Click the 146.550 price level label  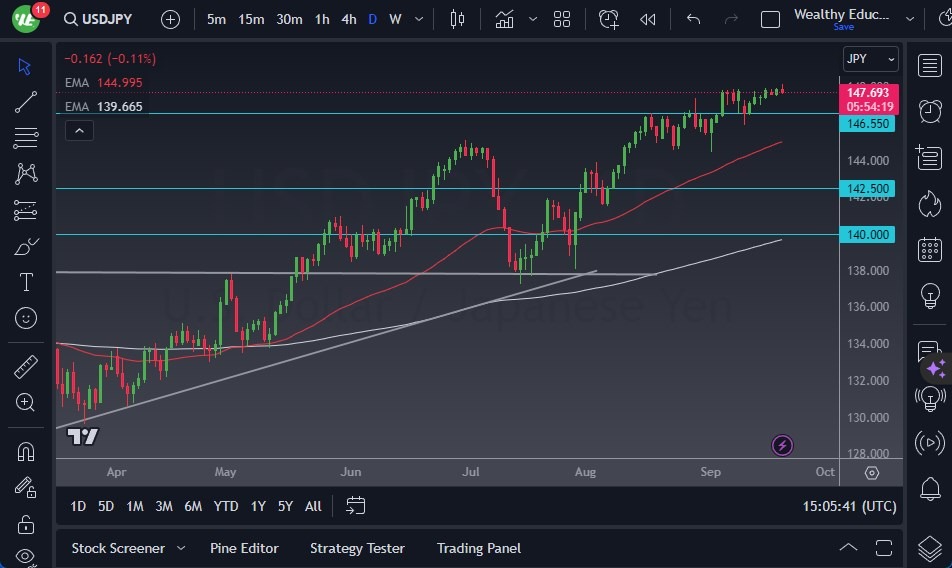(868, 124)
